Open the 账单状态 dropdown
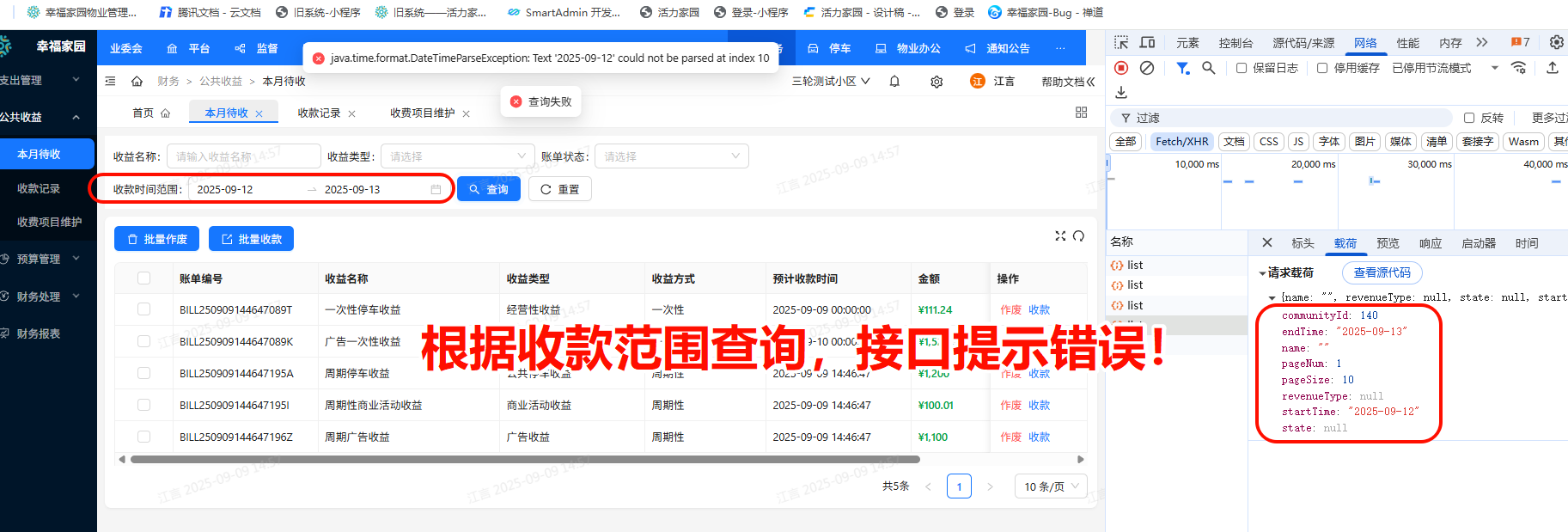The image size is (1568, 532). [x=671, y=156]
